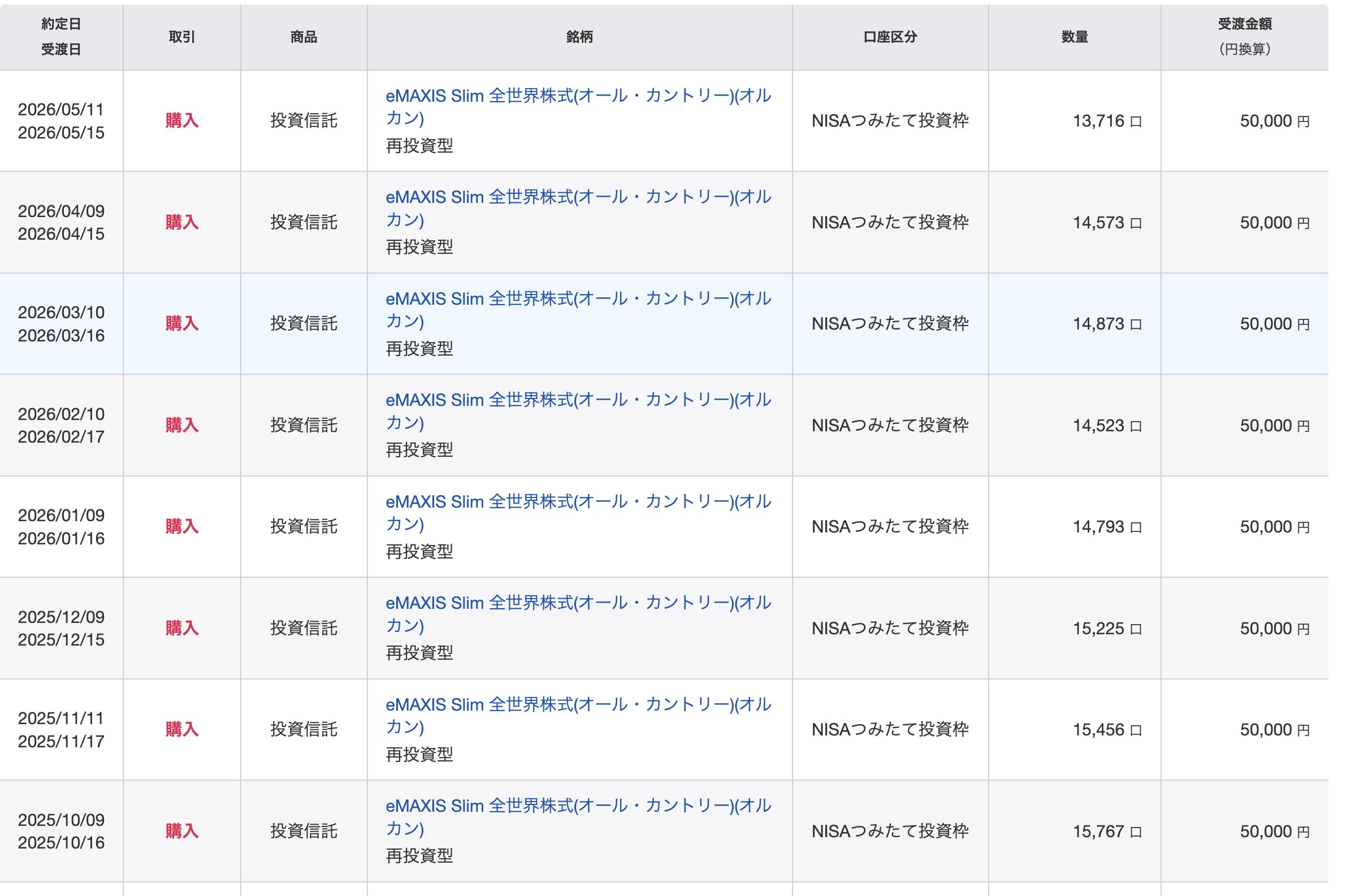This screenshot has height=896, width=1364.
Task: Open eMAXIS Slim link in 2025/12/09 row
Action: 578,614
